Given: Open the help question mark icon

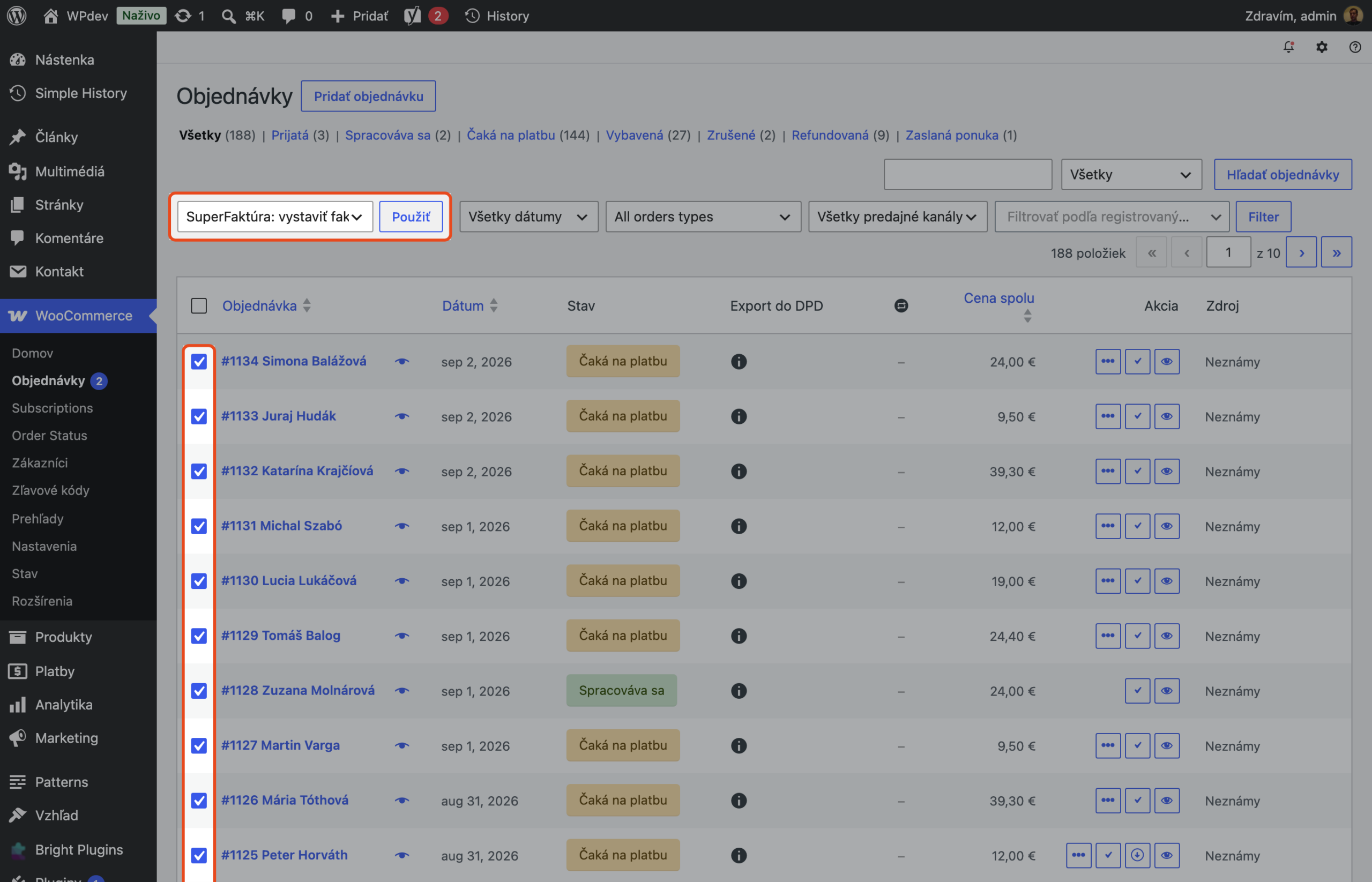Looking at the screenshot, I should [1355, 47].
